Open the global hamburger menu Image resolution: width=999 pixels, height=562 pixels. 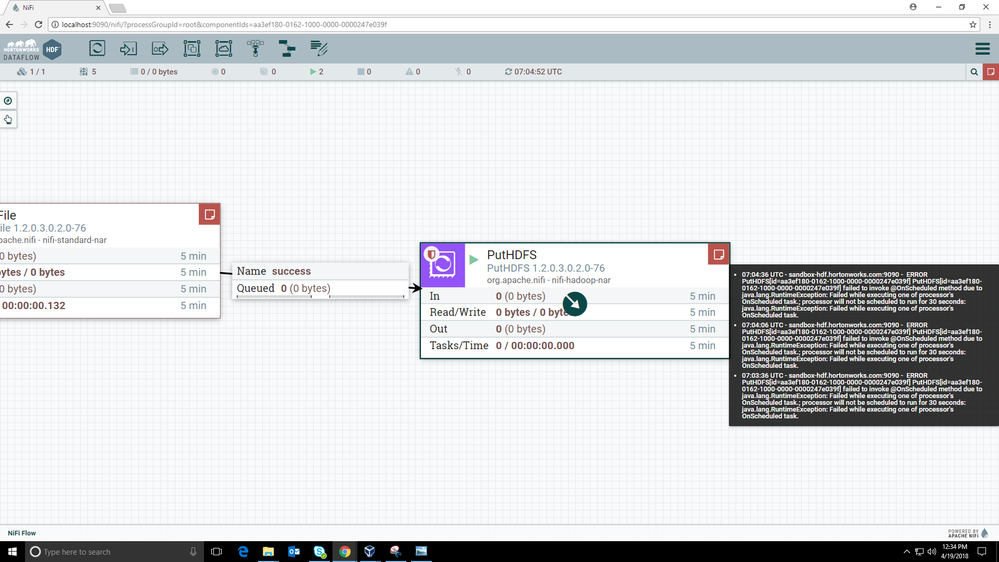tap(982, 48)
